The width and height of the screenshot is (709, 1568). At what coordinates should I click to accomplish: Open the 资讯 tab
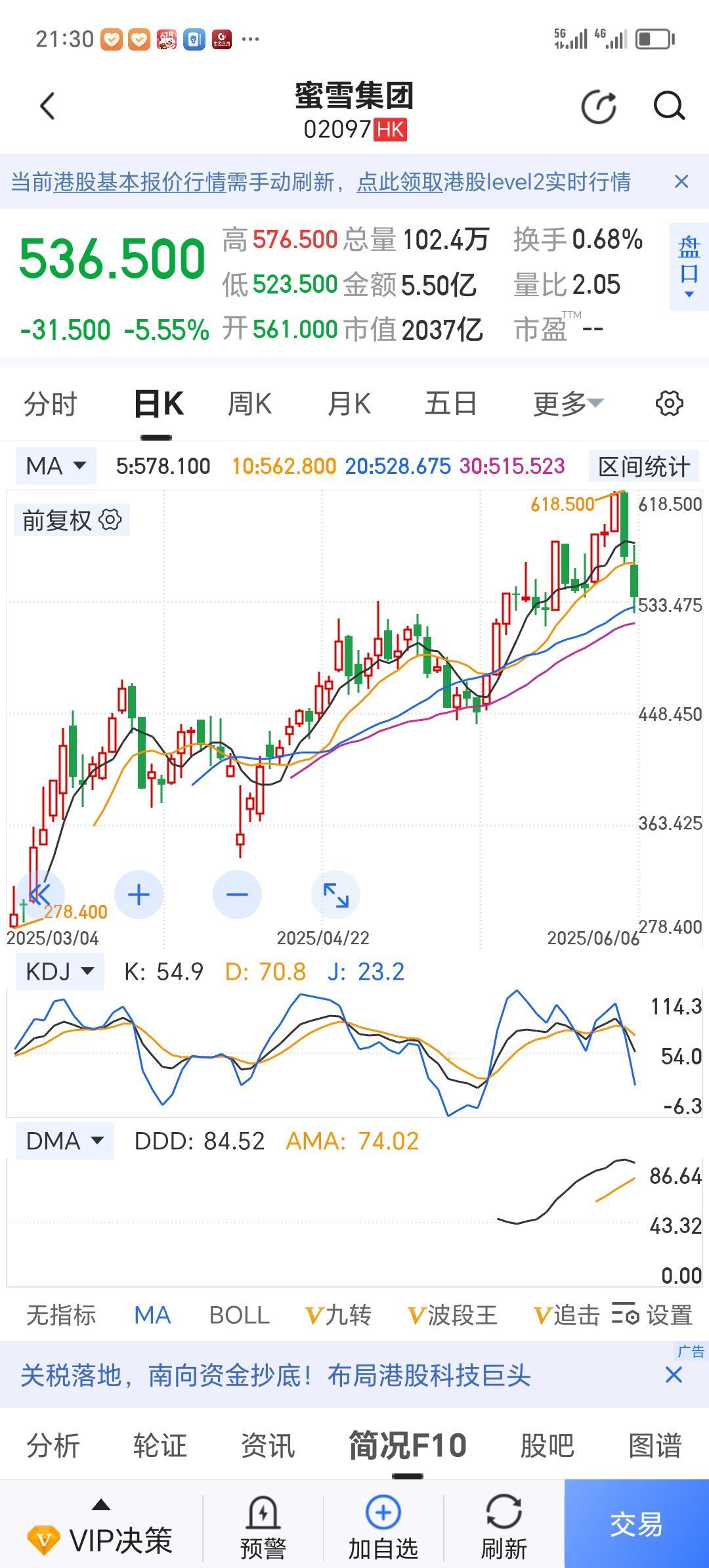click(x=268, y=1445)
